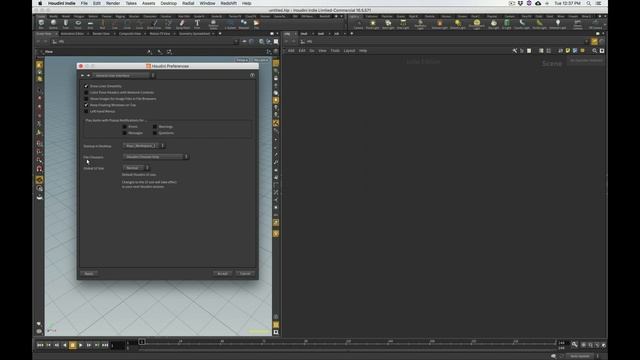Image resolution: width=640 pixels, height=360 pixels.
Task: Click Accept in Houdini Preferences
Action: coord(222,273)
